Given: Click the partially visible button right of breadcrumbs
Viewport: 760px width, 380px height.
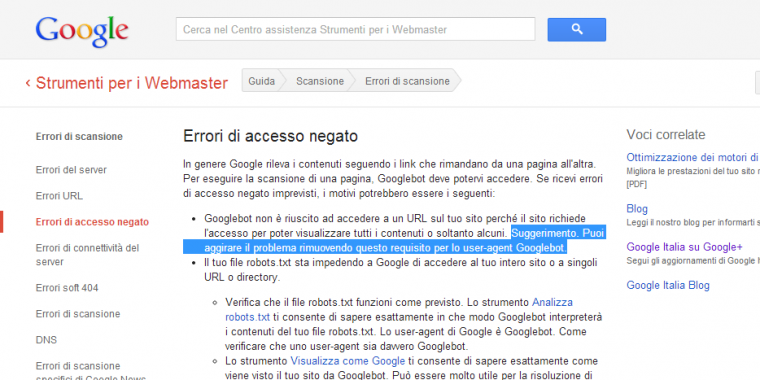Looking at the screenshot, I should 758,82.
